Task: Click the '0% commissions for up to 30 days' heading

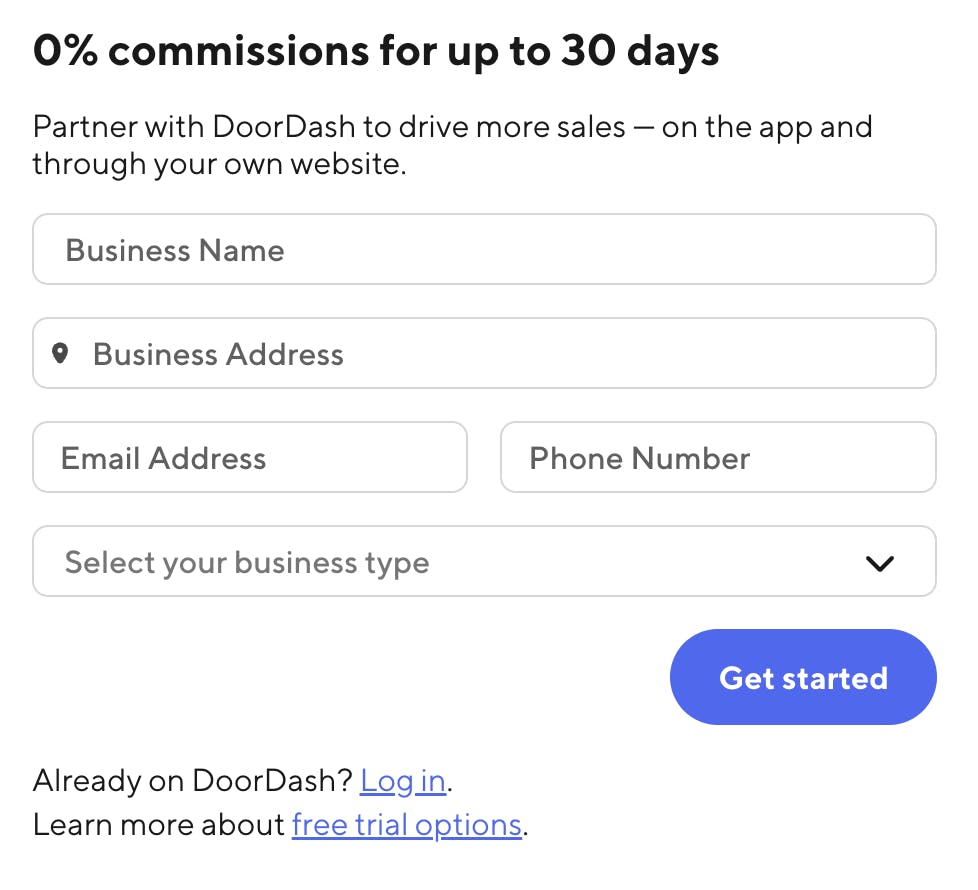Action: tap(376, 51)
